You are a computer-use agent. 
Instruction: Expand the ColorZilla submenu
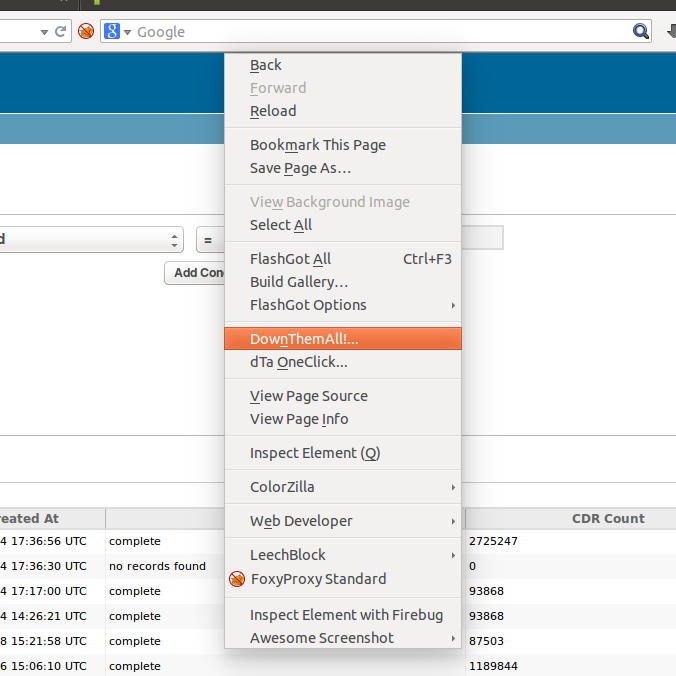point(343,487)
